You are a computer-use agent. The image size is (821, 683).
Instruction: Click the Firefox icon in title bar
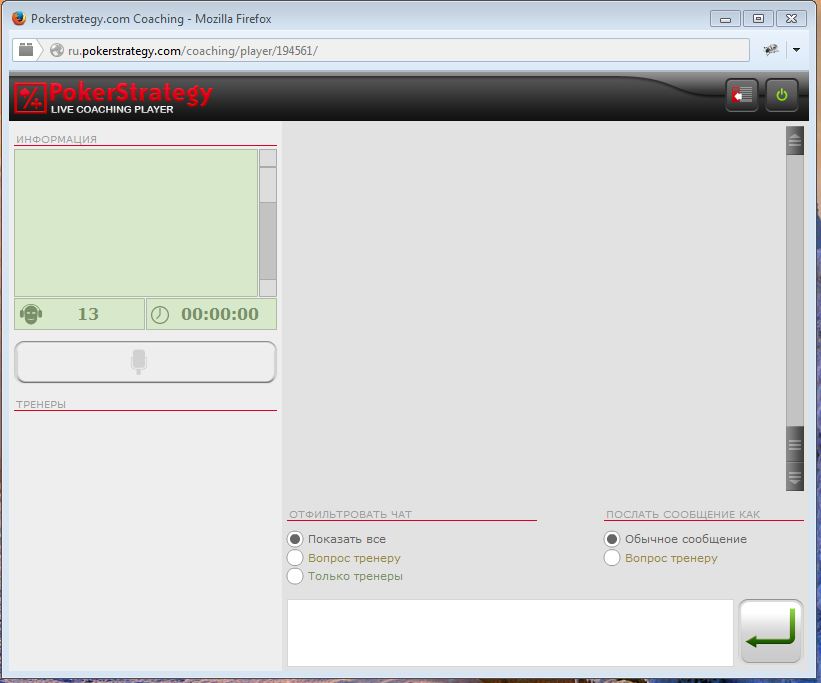[x=19, y=18]
